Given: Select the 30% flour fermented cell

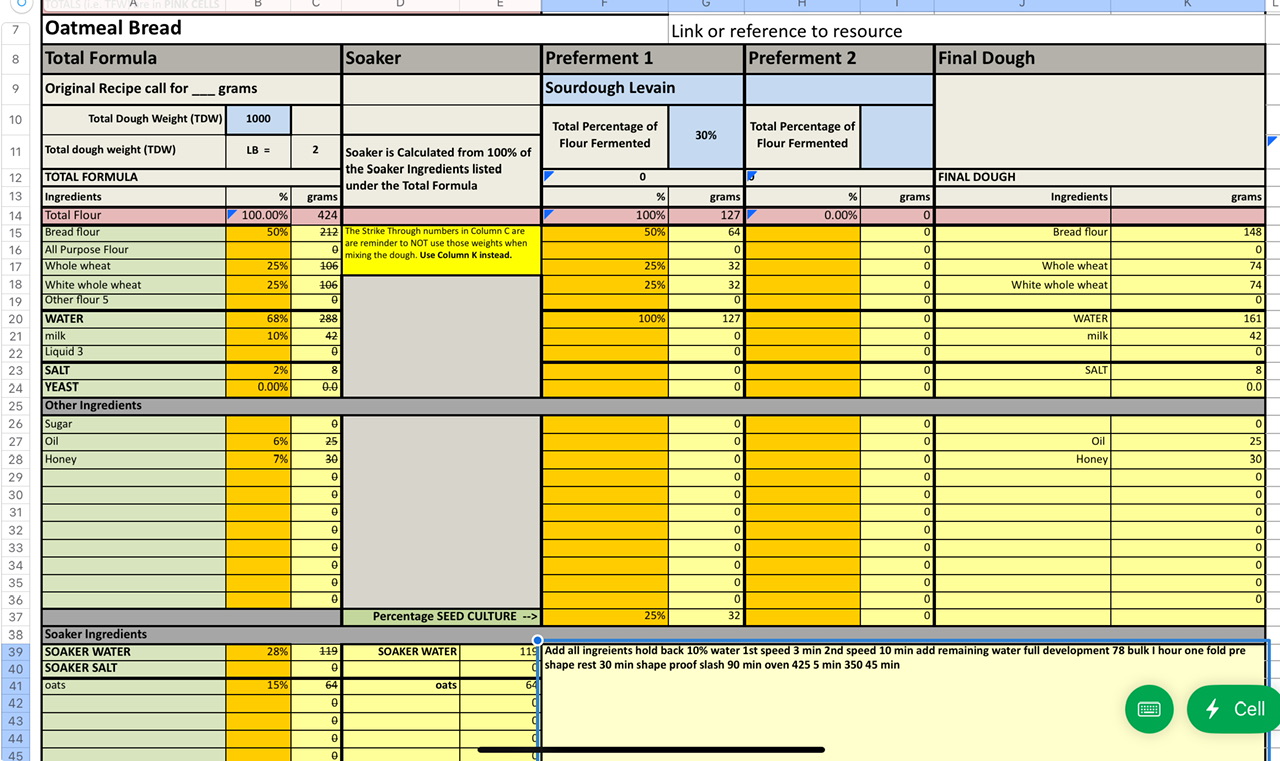Looking at the screenshot, I should coord(706,135).
